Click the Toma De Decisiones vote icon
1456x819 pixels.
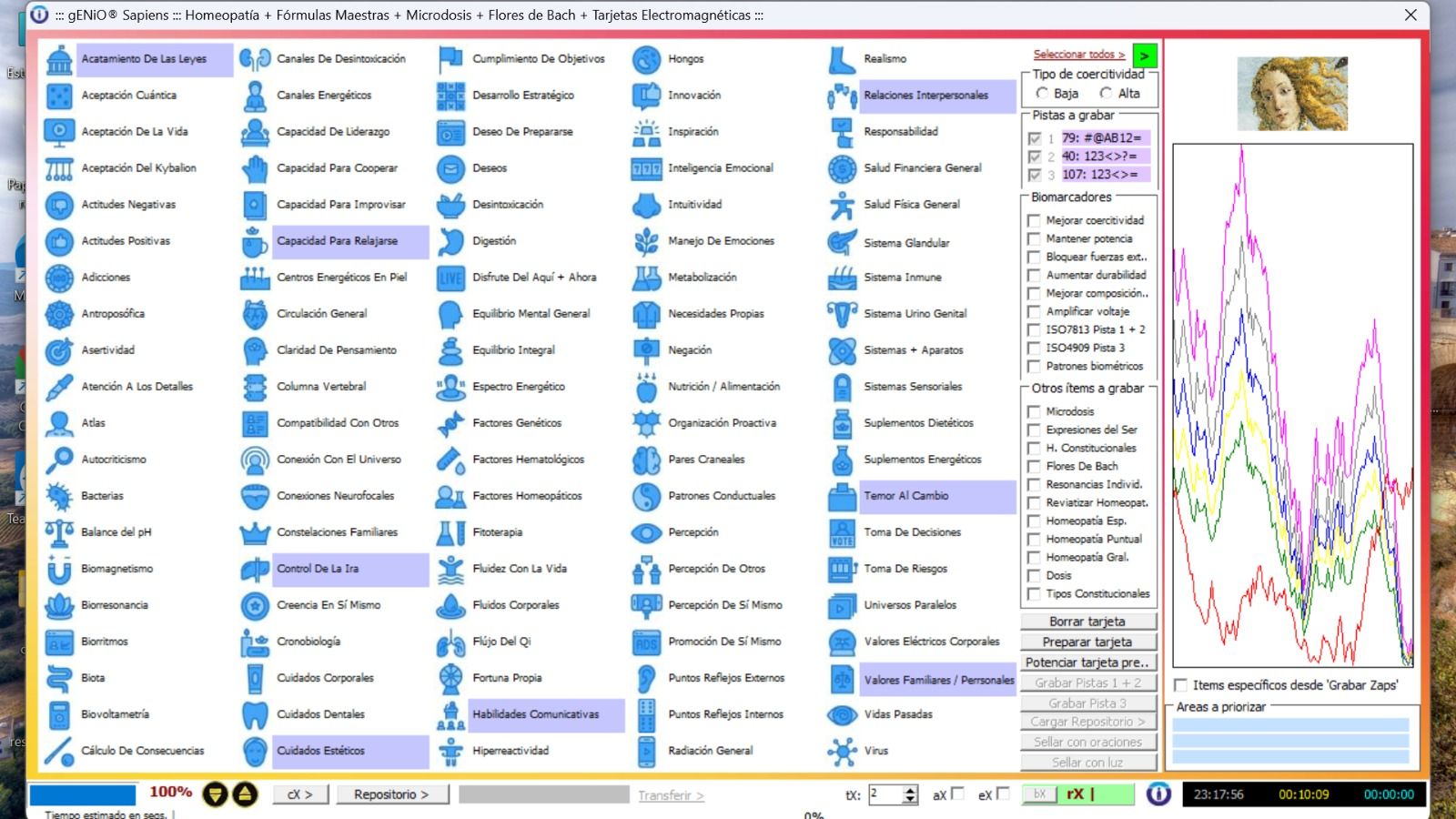click(842, 532)
